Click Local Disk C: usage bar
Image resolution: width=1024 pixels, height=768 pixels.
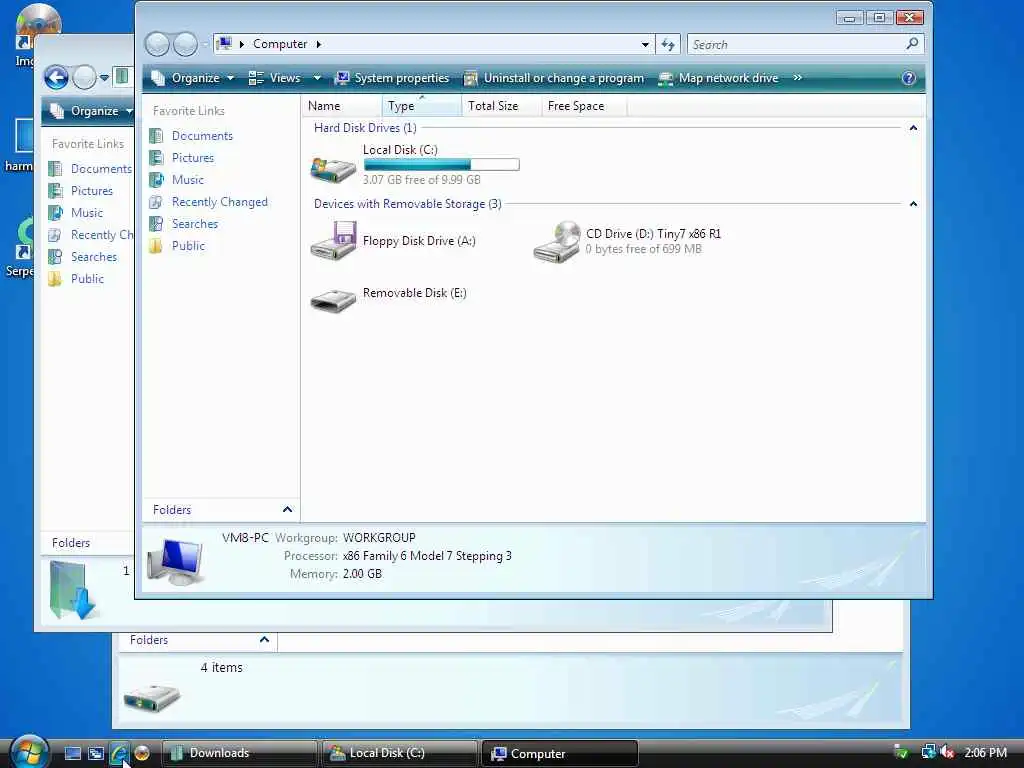[441, 165]
